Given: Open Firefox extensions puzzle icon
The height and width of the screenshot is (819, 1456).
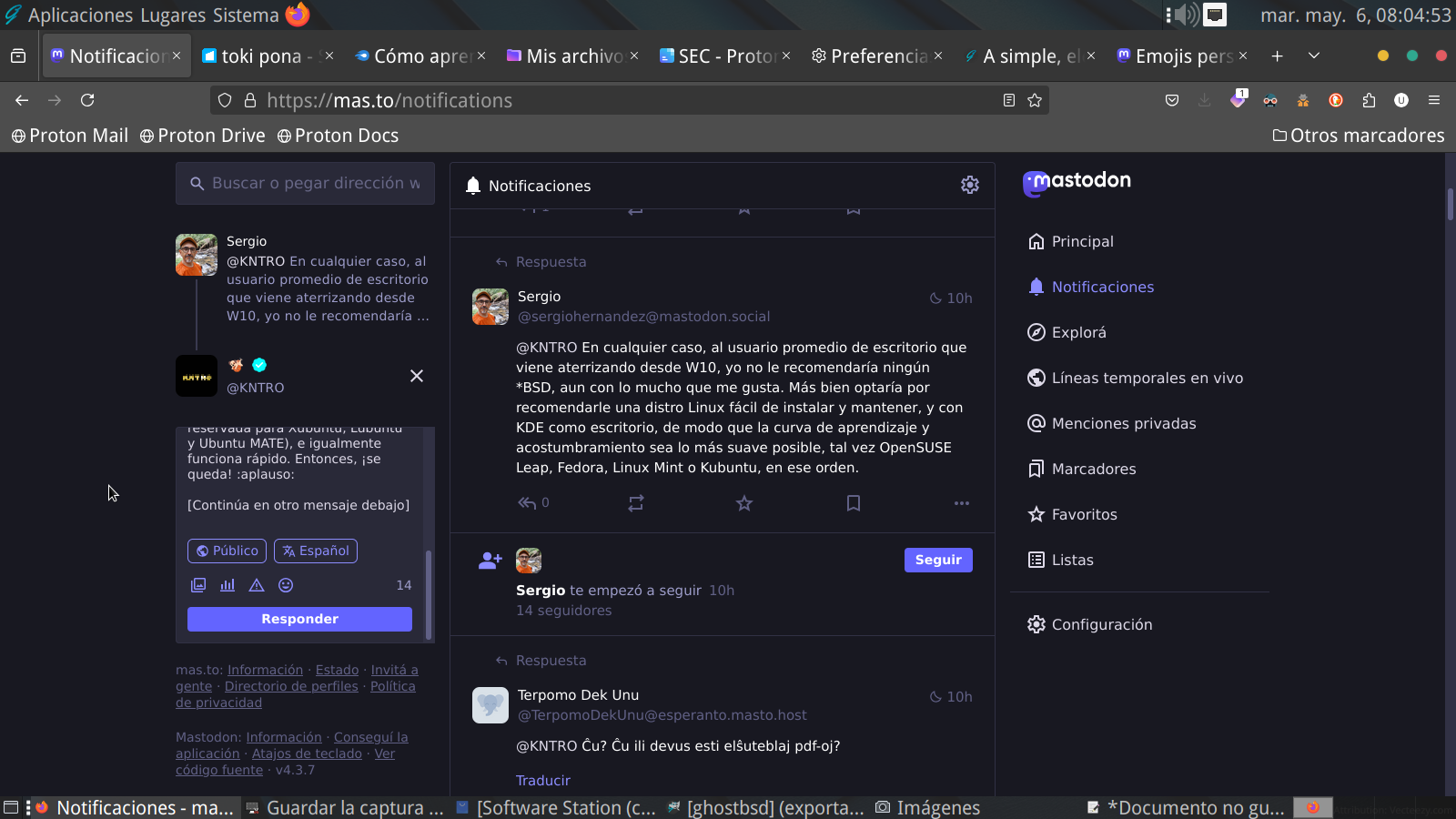Looking at the screenshot, I should (x=1369, y=100).
